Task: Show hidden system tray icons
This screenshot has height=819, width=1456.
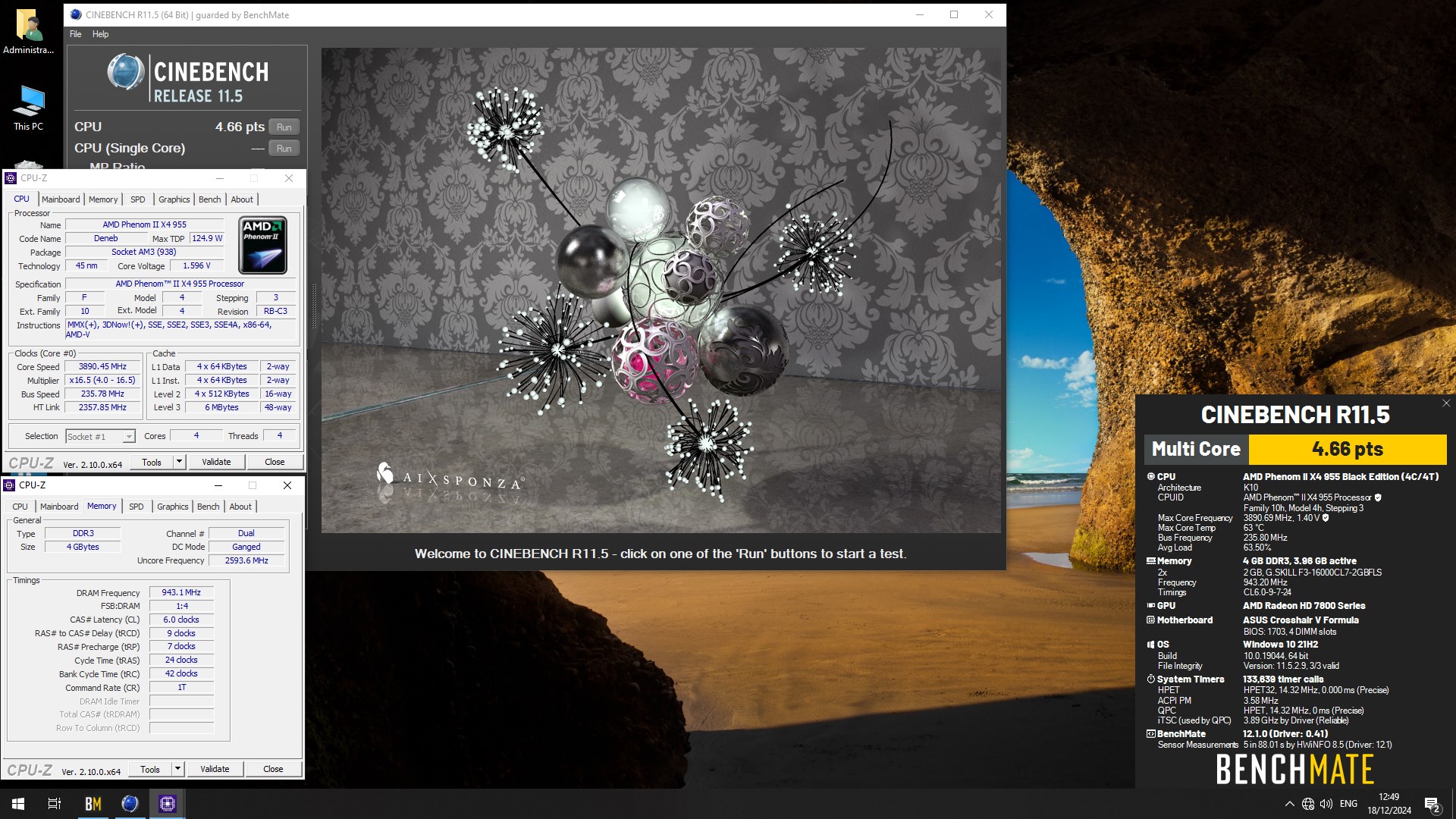Action: pyautogui.click(x=1289, y=804)
